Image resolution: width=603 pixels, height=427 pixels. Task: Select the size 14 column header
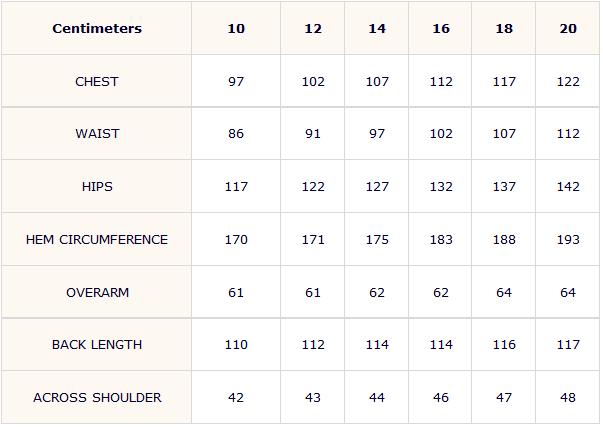(377, 28)
